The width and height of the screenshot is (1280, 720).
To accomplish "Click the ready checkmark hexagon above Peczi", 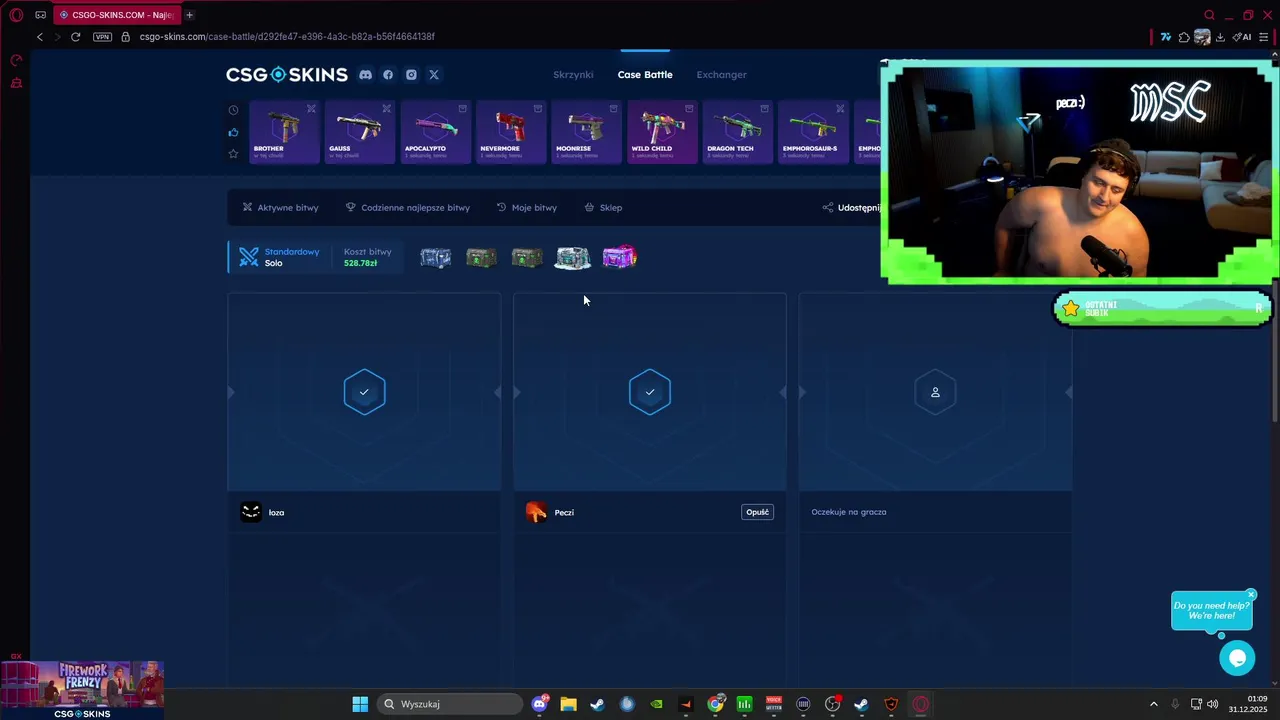I will pyautogui.click(x=650, y=392).
